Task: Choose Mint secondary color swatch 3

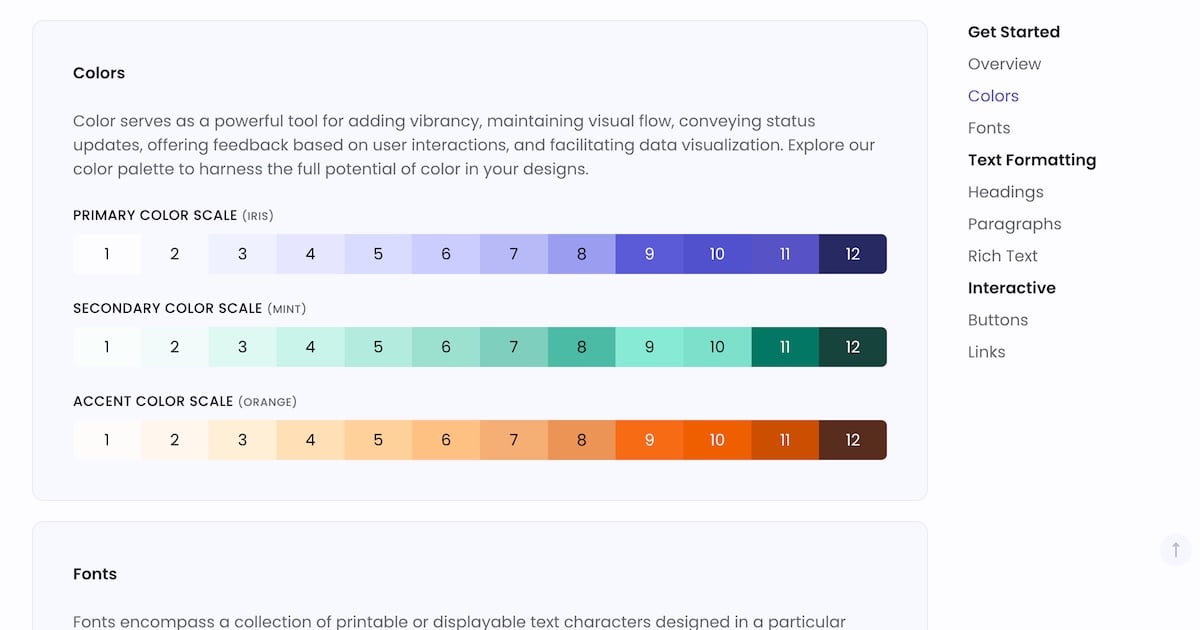Action: click(x=242, y=347)
